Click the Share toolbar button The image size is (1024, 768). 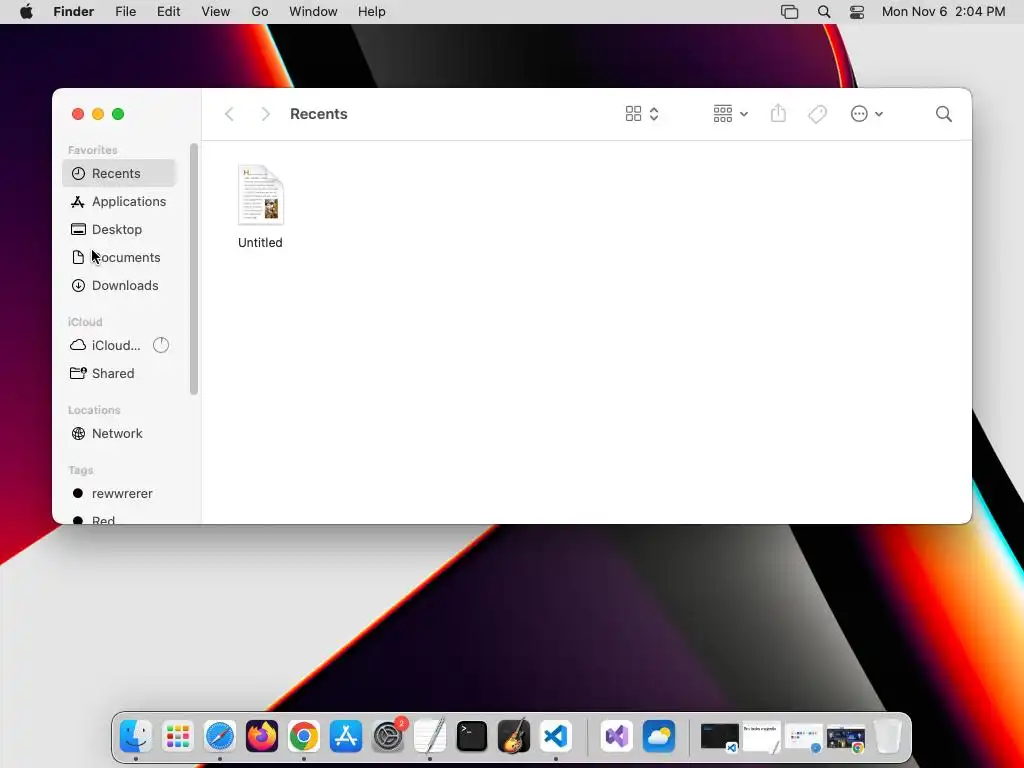778,114
